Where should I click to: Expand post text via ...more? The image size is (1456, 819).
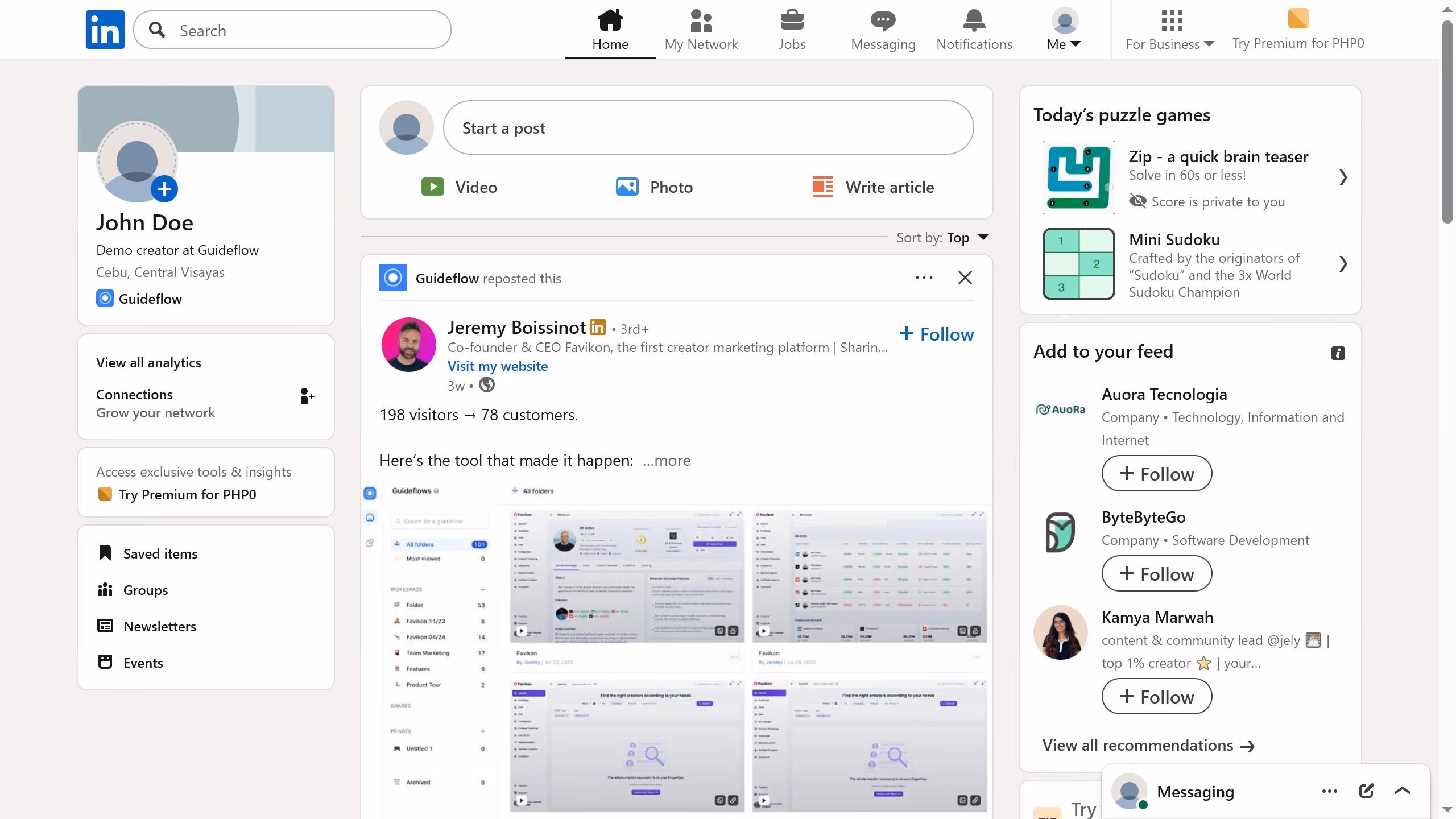(x=667, y=461)
